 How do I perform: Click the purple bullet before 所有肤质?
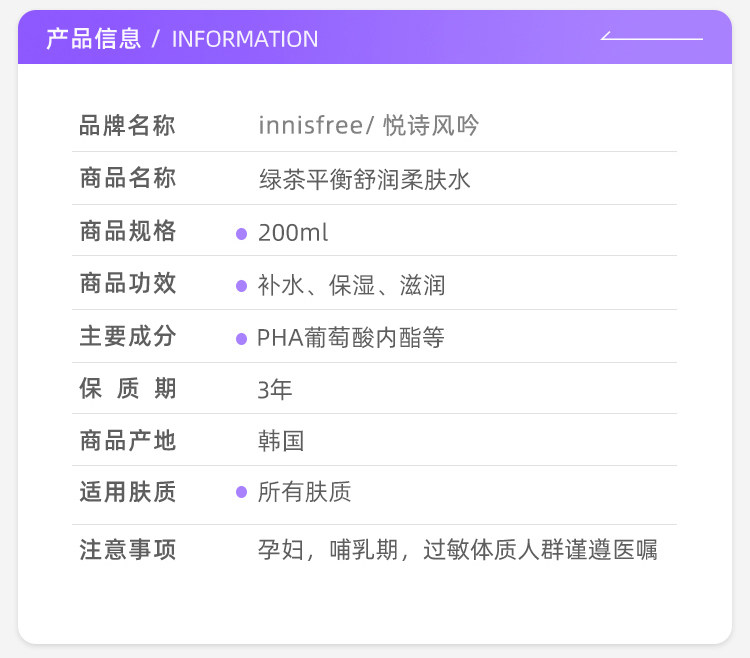click(241, 492)
